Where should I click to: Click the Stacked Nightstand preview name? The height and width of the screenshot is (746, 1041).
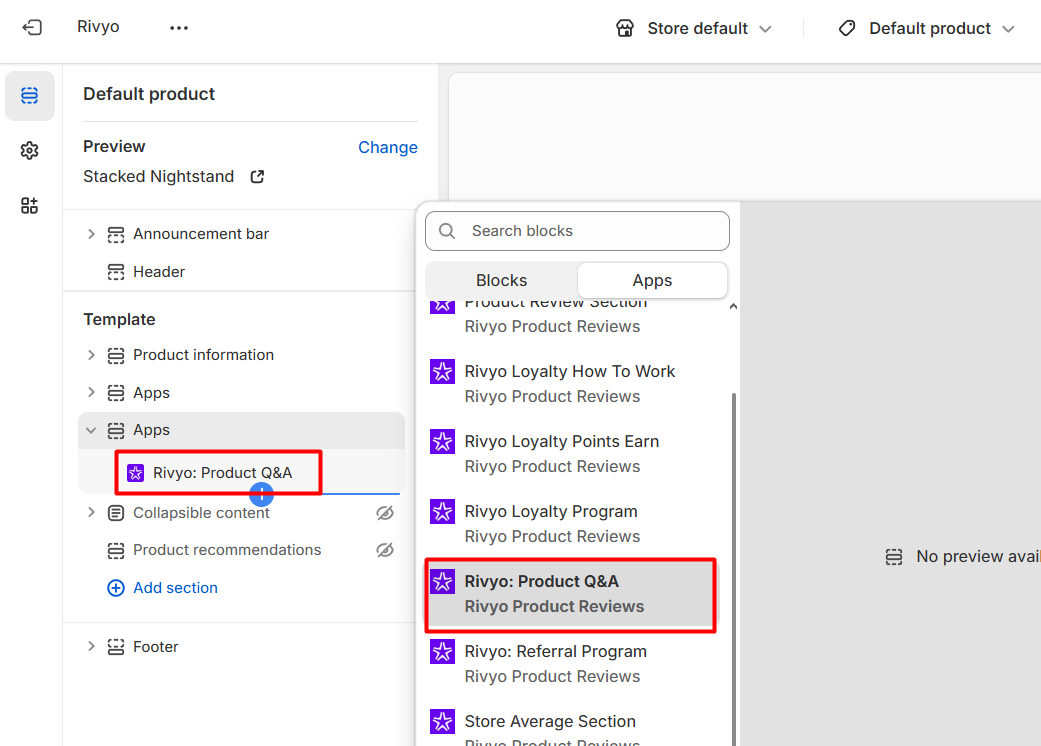coord(158,177)
